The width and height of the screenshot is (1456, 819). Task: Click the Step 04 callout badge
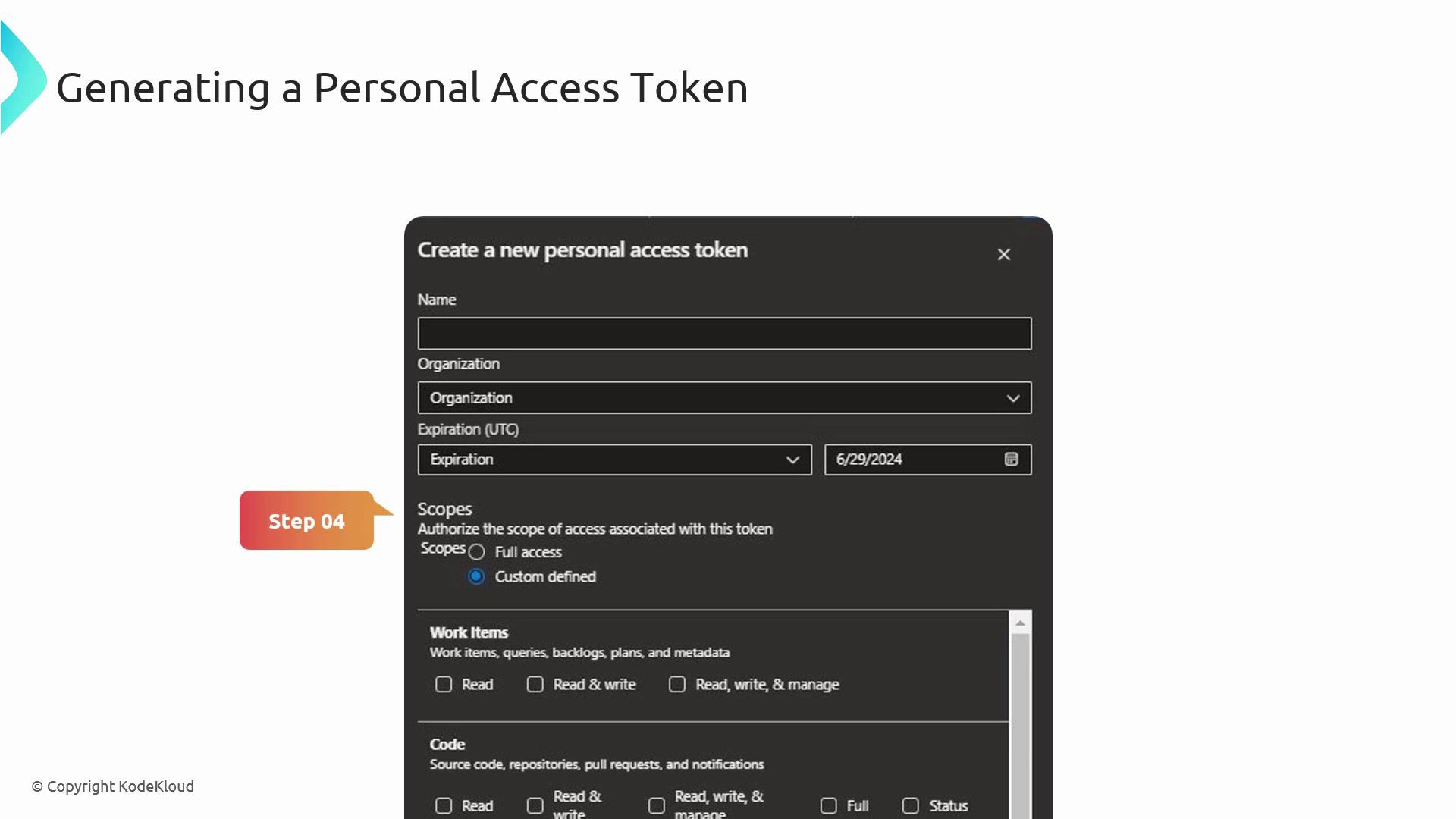pos(306,521)
